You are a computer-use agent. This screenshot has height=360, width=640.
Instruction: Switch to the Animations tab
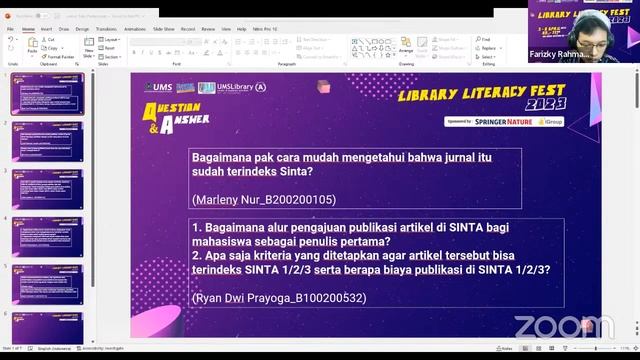click(135, 29)
